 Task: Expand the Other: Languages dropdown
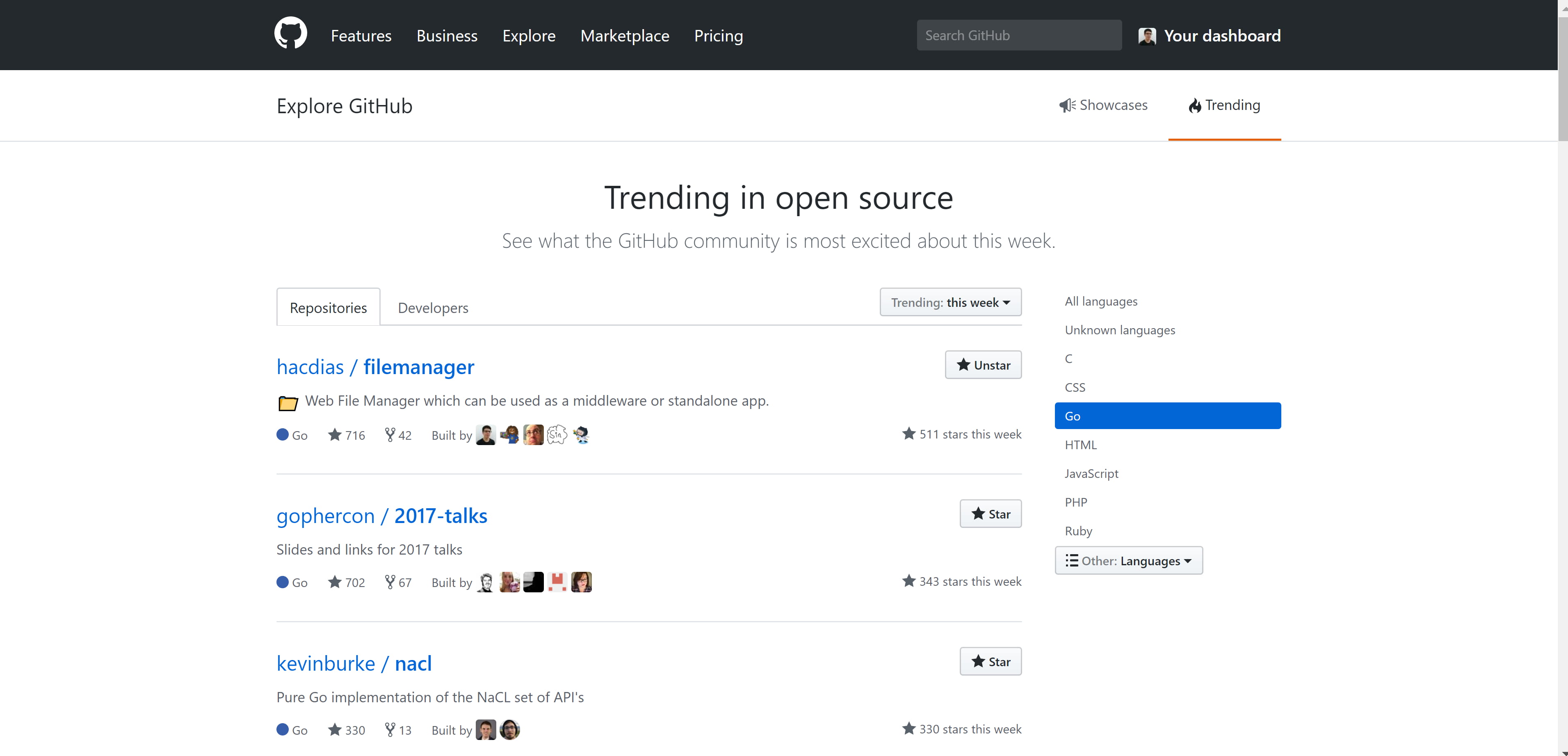(1128, 560)
